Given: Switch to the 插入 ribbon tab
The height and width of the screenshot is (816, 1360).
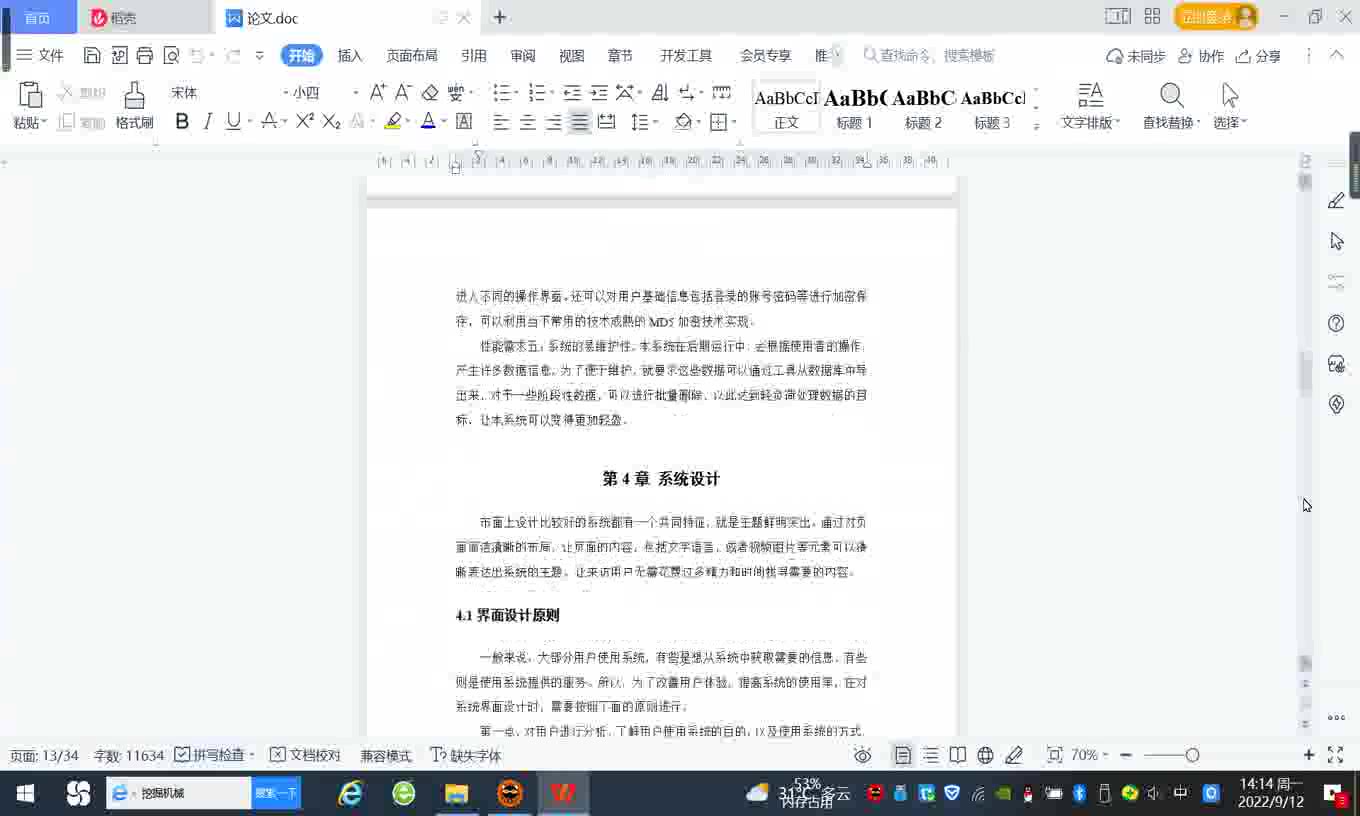Looking at the screenshot, I should [x=350, y=56].
